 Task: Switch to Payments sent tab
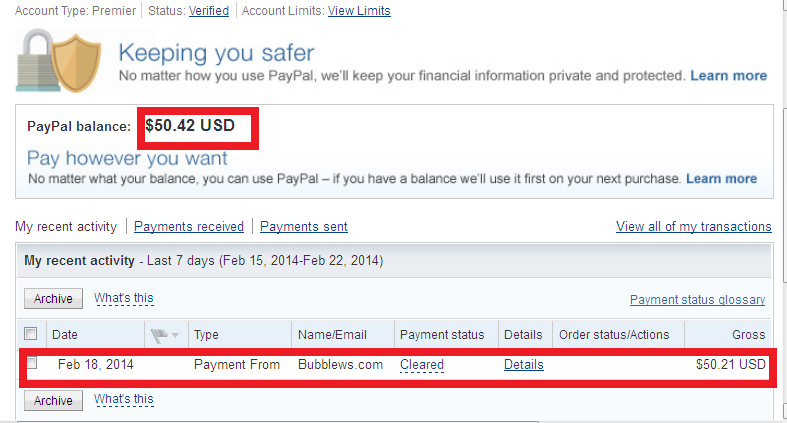(304, 227)
